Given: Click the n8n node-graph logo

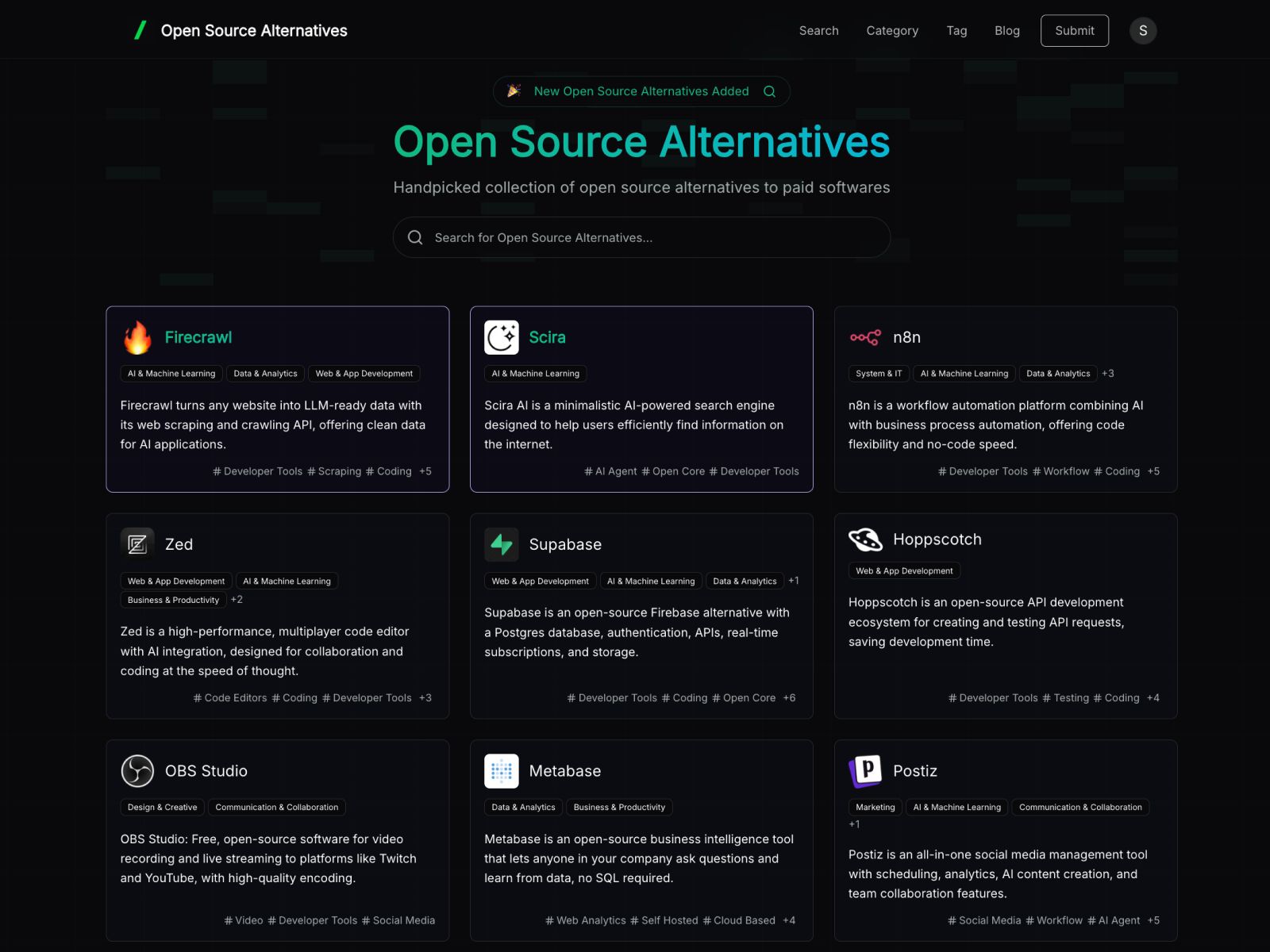Looking at the screenshot, I should point(867,337).
